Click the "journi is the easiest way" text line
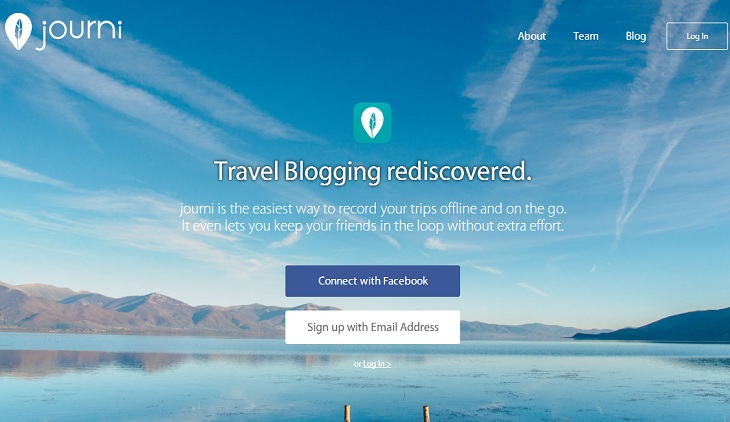This screenshot has width=730, height=422. coord(373,209)
